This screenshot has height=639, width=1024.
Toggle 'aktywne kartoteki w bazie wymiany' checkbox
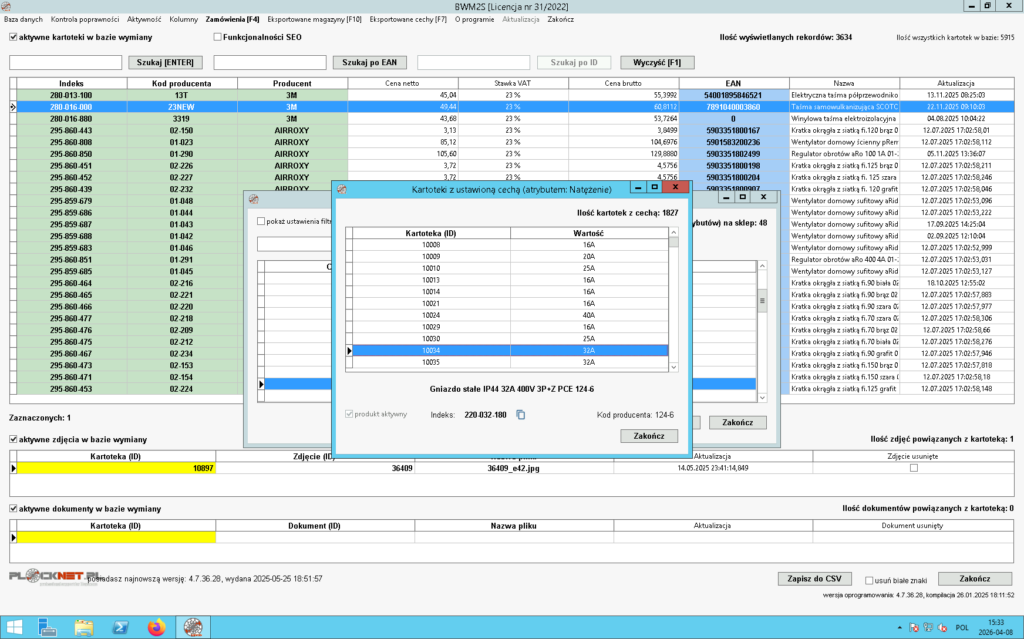13,37
